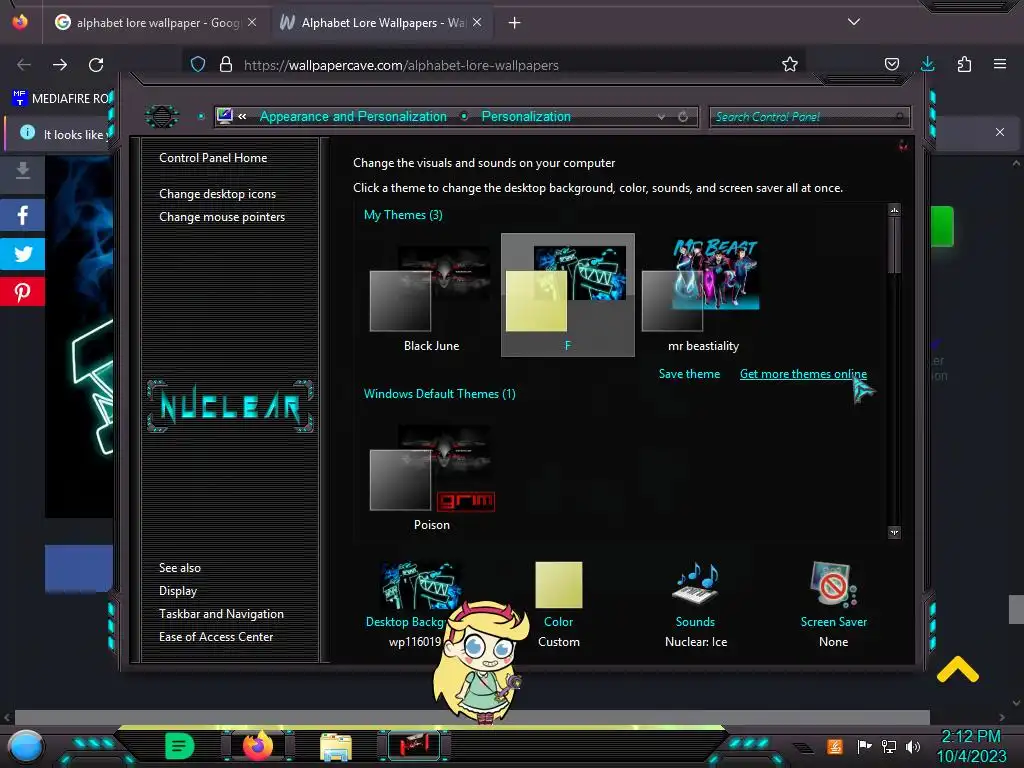Screen dimensions: 1024x768
Task: Click yellow scroll-to-top arrow
Action: 957,669
